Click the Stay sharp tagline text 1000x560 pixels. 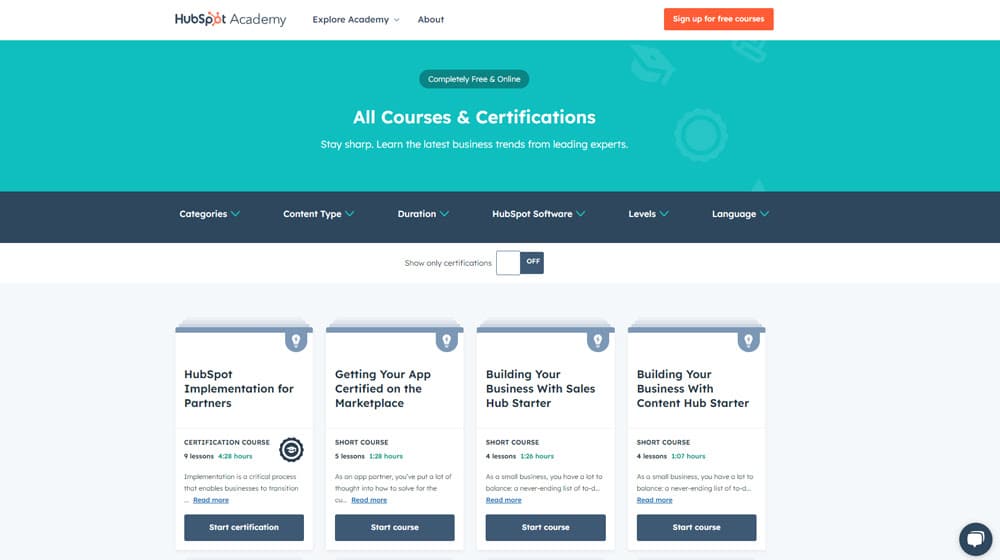point(474,144)
